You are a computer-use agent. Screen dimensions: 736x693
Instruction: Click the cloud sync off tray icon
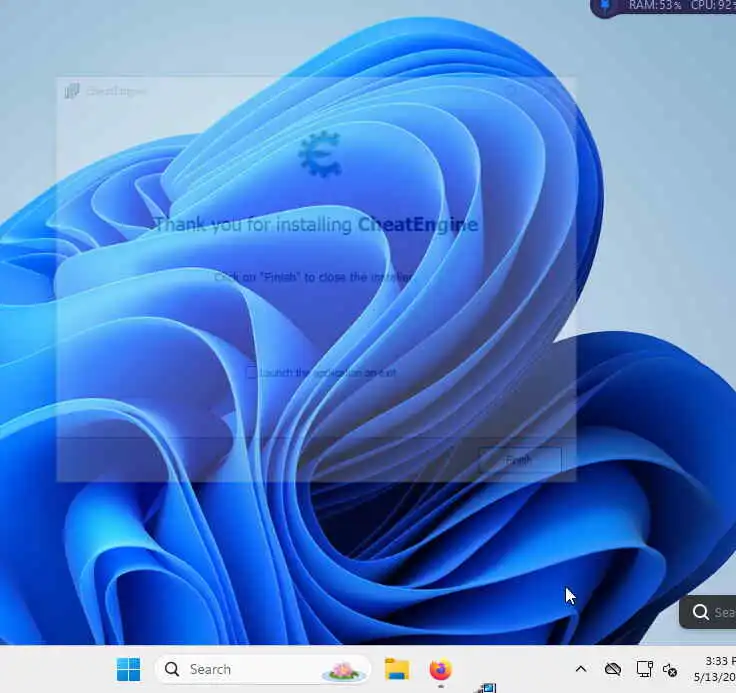click(613, 669)
